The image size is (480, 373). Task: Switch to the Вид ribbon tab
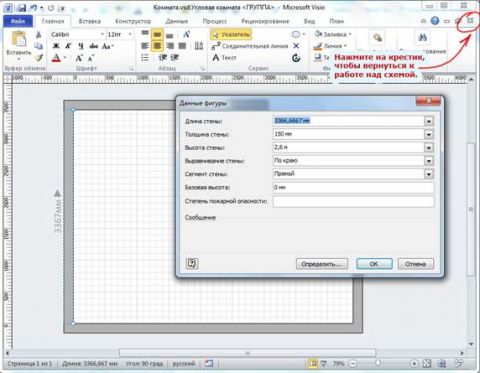[x=309, y=21]
